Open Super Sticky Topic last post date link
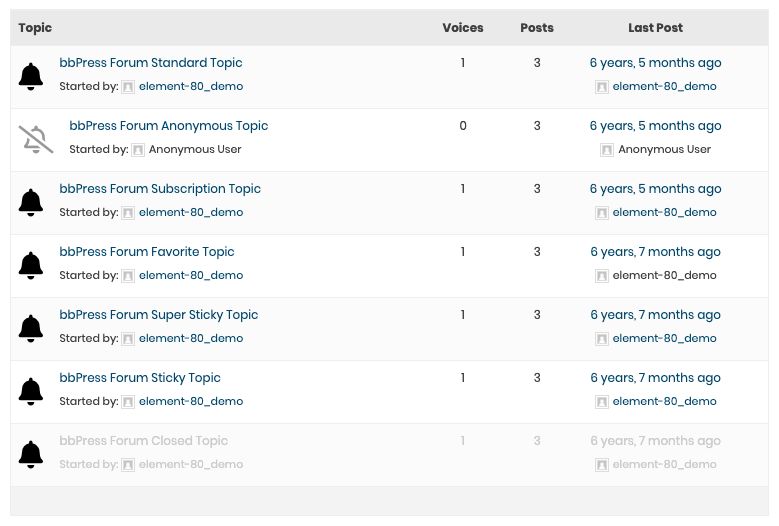Screen dimensions: 779x526 [655, 315]
